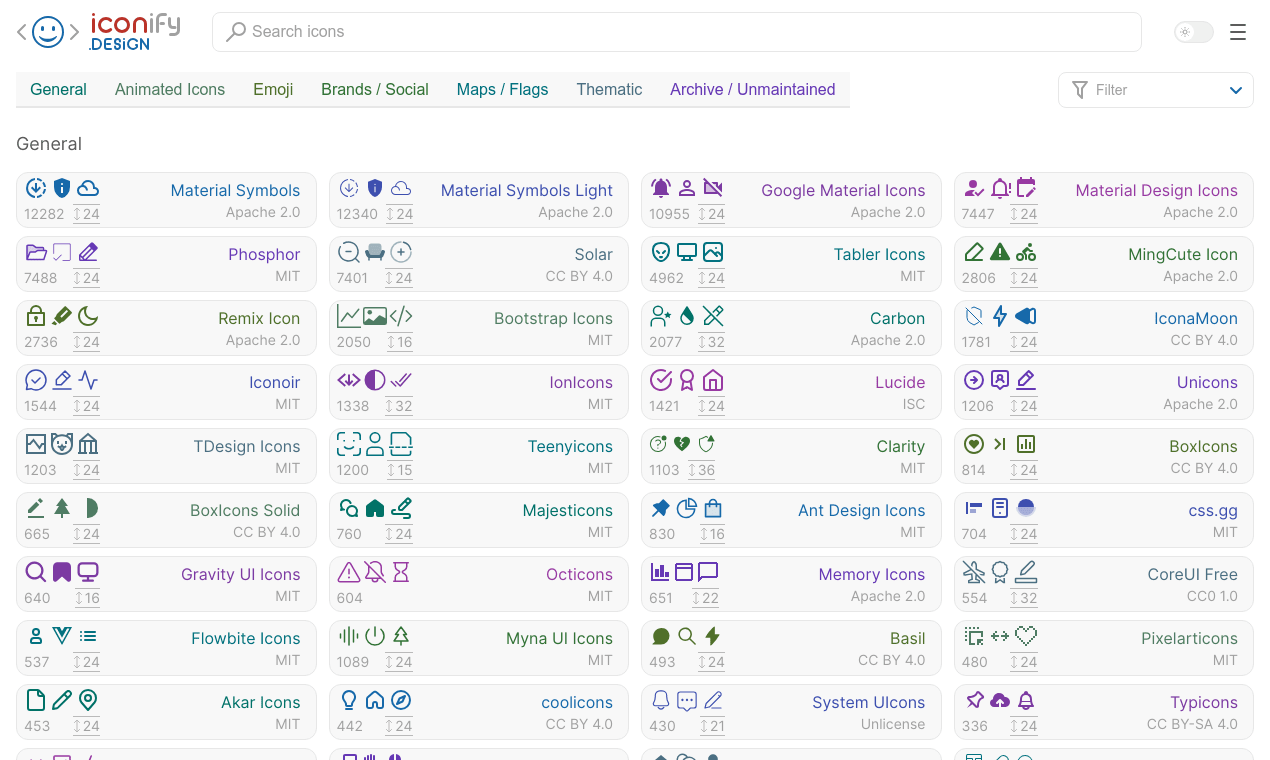
Task: Click shield icon in Material Symbols Light card
Action: pyautogui.click(x=375, y=187)
